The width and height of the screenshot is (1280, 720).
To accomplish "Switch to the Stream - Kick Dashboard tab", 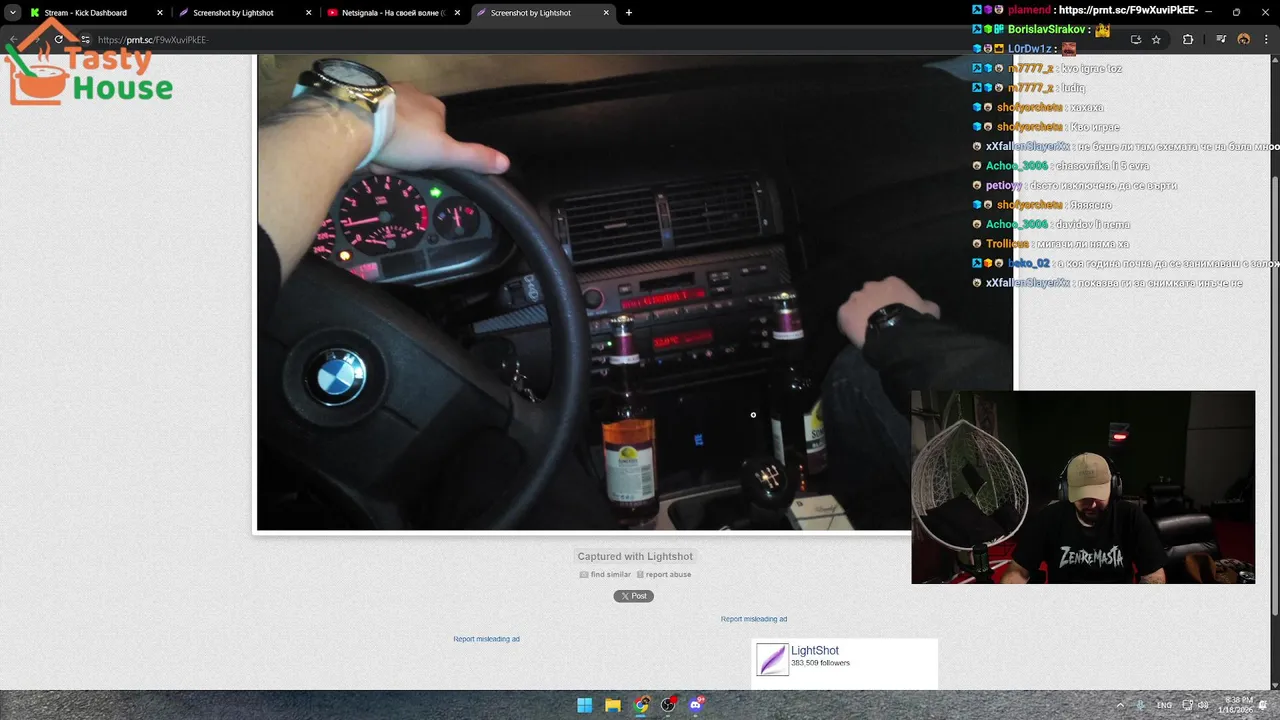I will (x=94, y=13).
